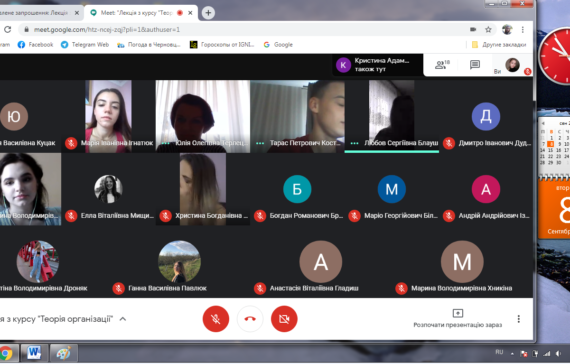Screen dimensions: 570x364
Task: Toggle the microphone mute button
Action: pyautogui.click(x=216, y=319)
